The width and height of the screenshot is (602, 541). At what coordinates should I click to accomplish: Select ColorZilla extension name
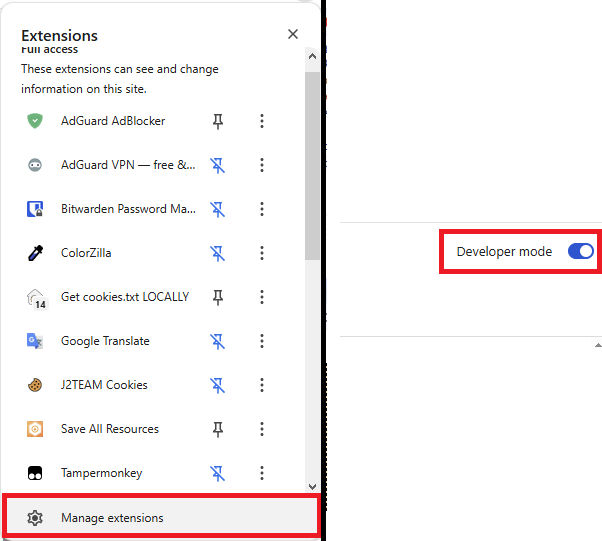86,253
